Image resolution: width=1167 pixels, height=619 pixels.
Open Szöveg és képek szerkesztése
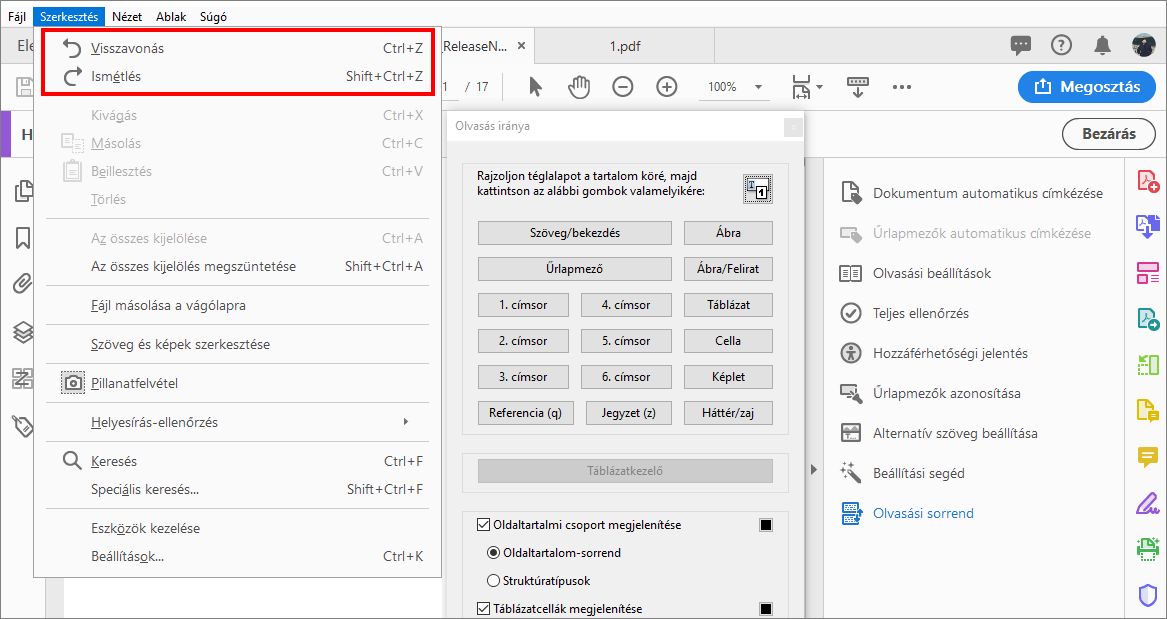[x=237, y=344]
